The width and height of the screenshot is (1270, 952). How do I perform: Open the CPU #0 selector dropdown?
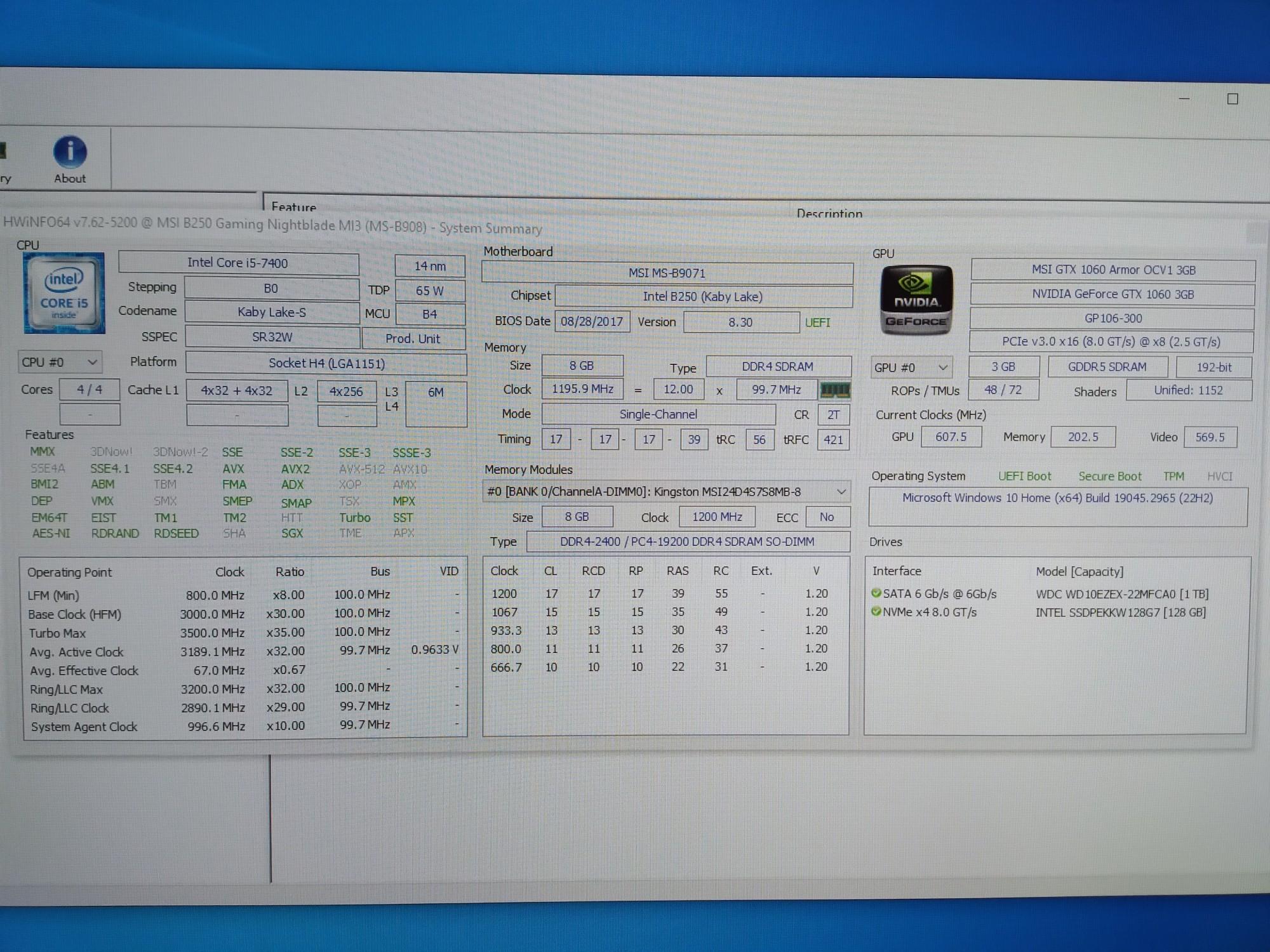(x=60, y=362)
